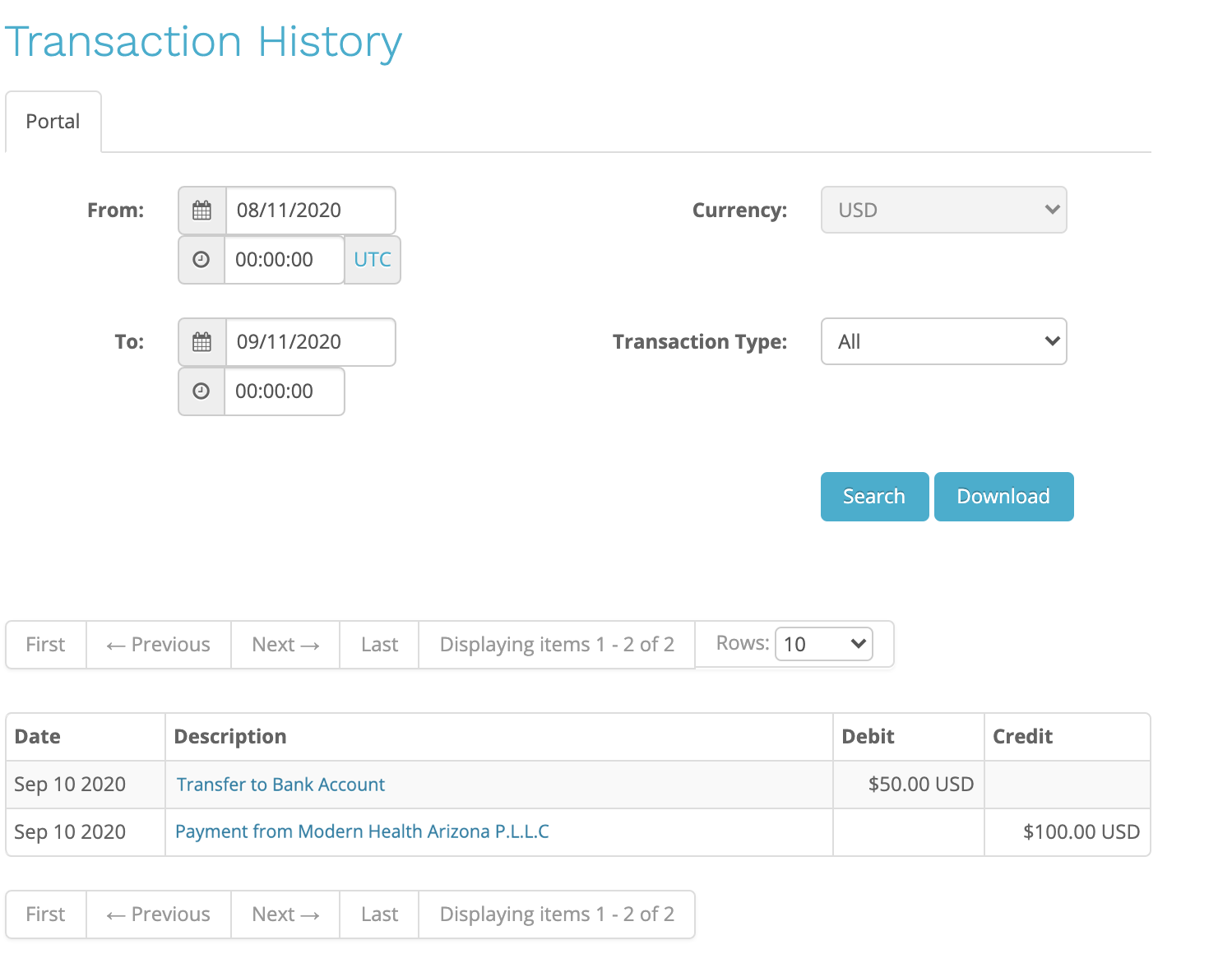Screen dimensions: 1232x977
Task: Open the Transfer to Bank Account transaction
Action: (x=280, y=784)
